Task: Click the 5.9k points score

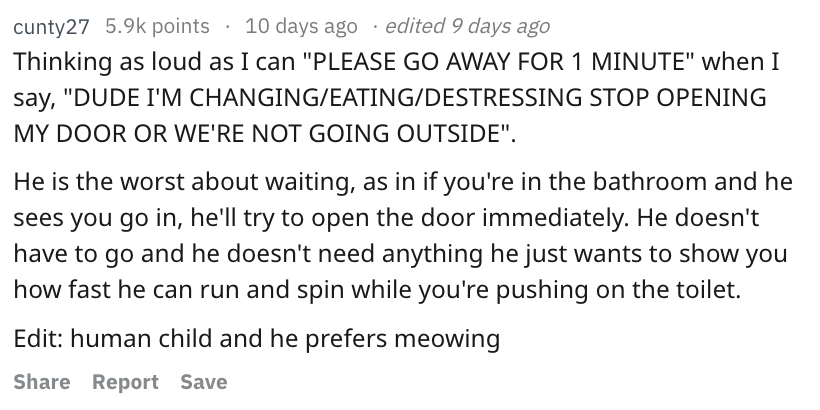Action: pyautogui.click(x=157, y=26)
